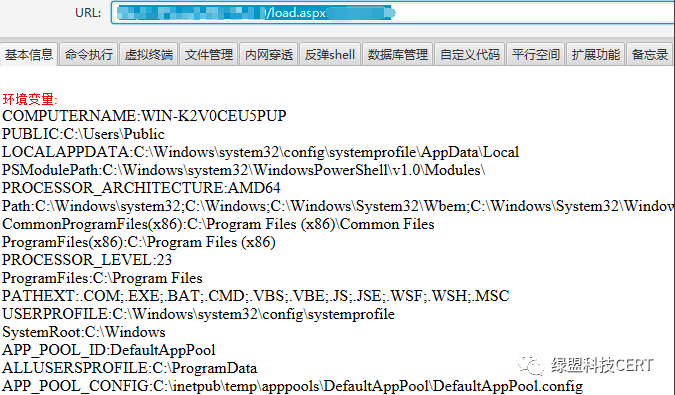675x395 pixels.
Task: Select the PROCESSOR_LEVEL:23 line
Action: 87,260
